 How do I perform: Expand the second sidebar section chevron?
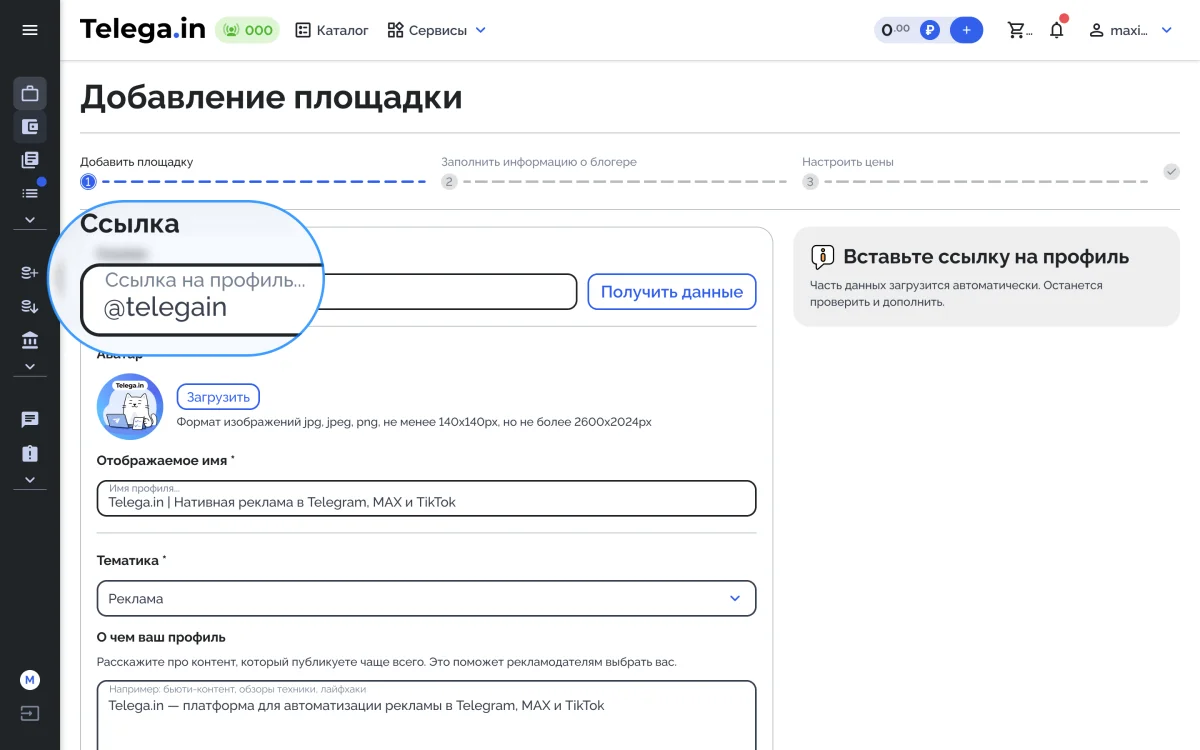point(30,367)
